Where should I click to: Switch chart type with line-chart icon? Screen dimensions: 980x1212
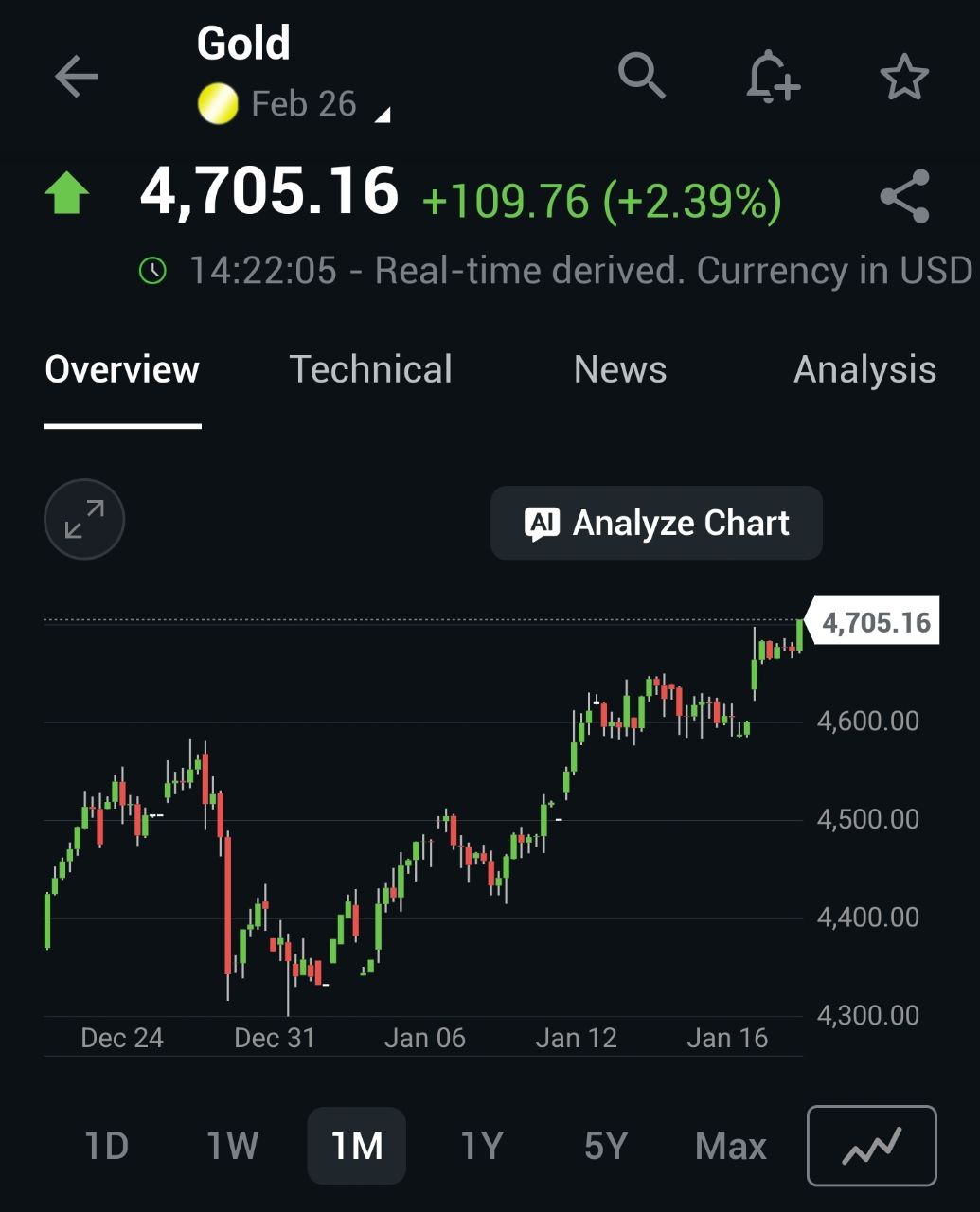[871, 1146]
